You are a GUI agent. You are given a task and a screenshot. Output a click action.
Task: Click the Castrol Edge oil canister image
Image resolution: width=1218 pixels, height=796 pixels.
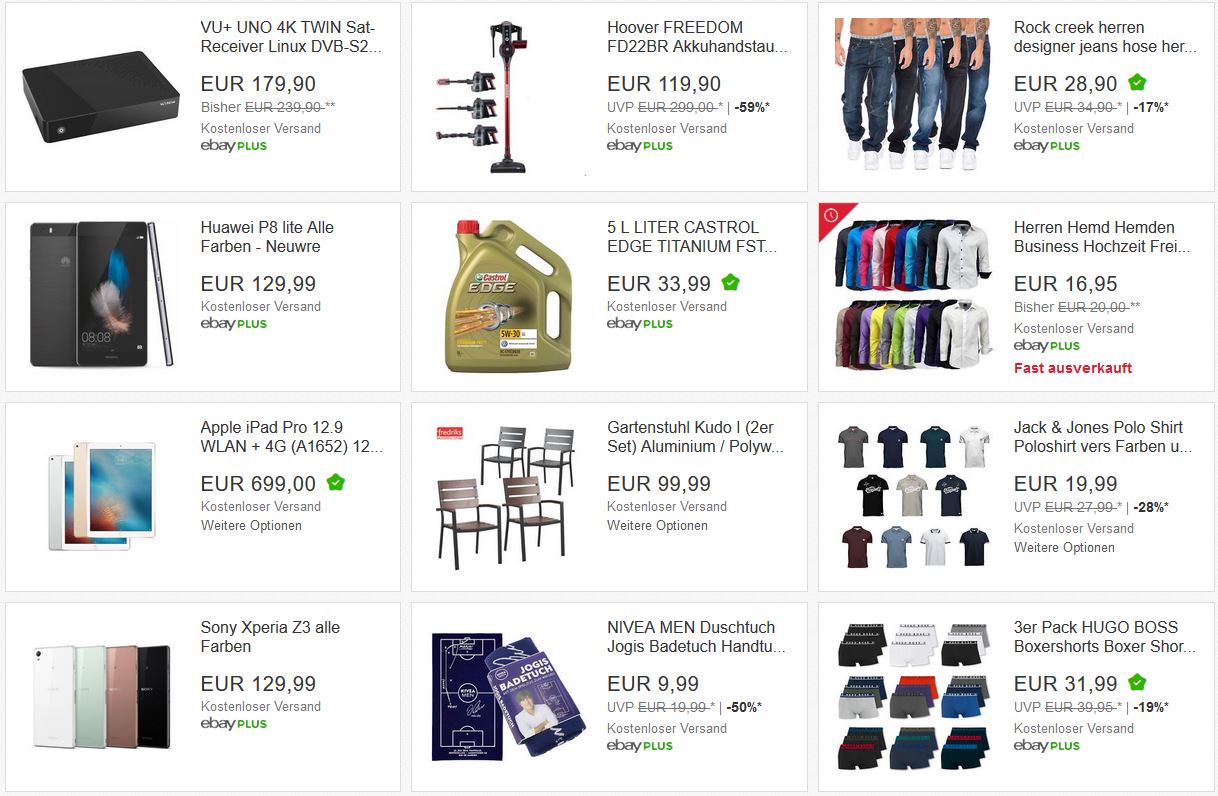click(x=508, y=296)
